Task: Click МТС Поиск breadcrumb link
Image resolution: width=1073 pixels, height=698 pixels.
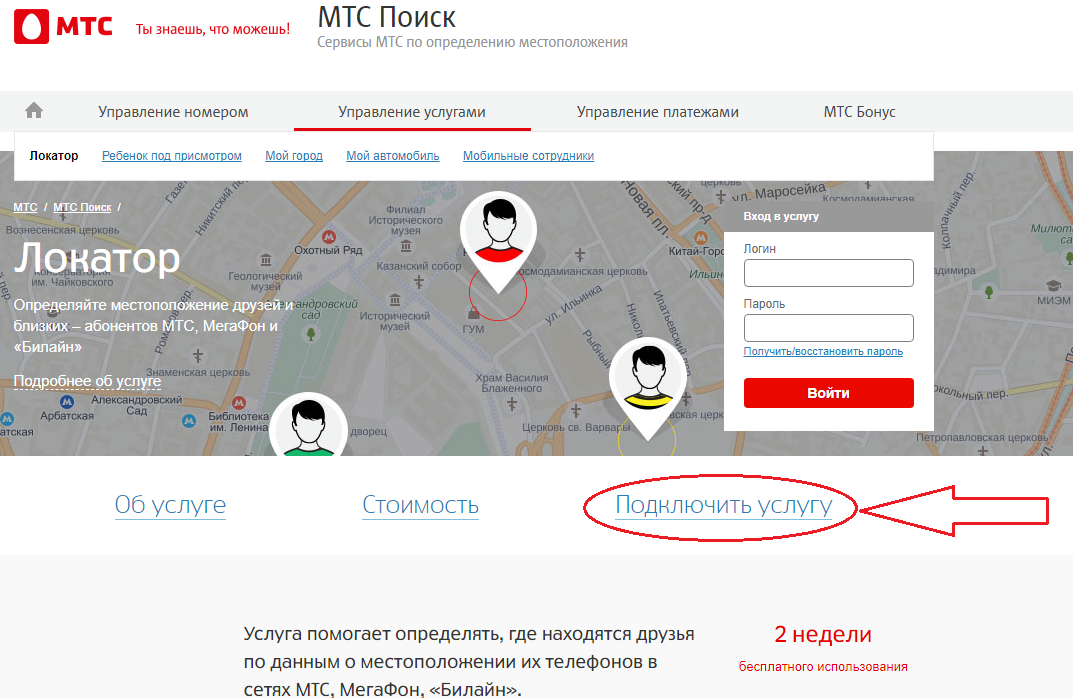Action: click(82, 207)
